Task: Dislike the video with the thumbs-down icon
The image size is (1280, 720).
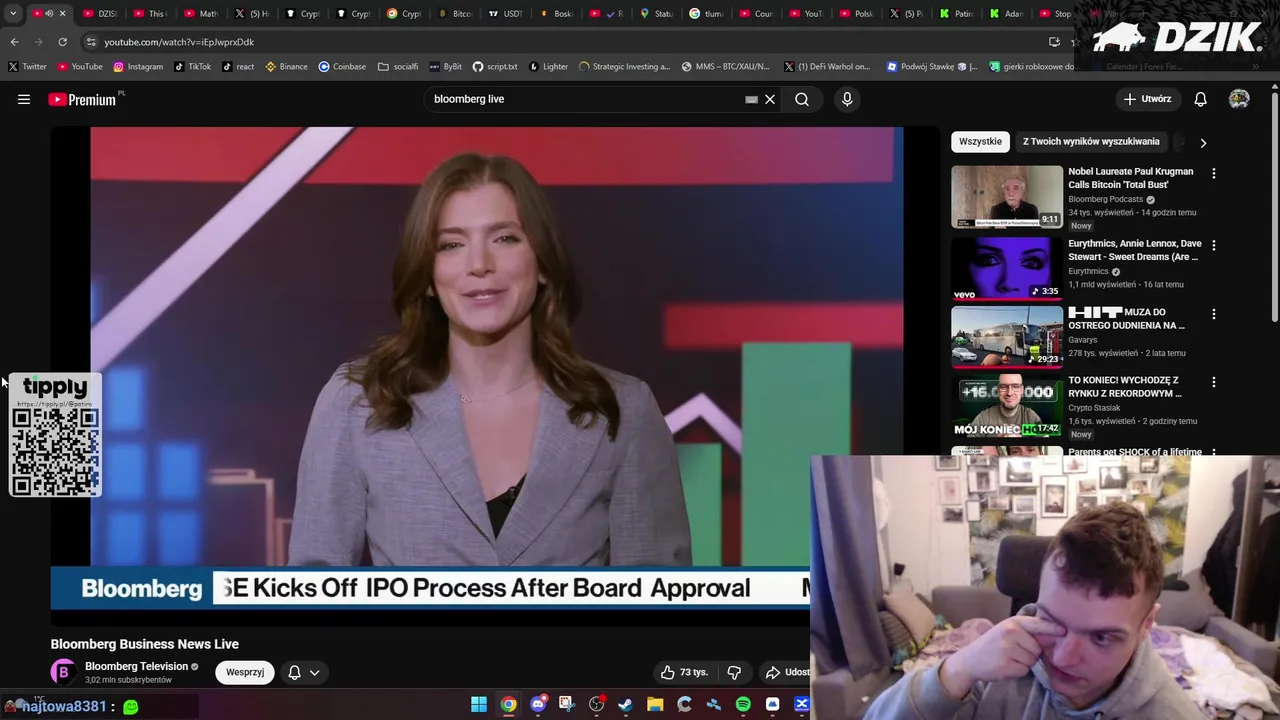Action: pyautogui.click(x=734, y=672)
